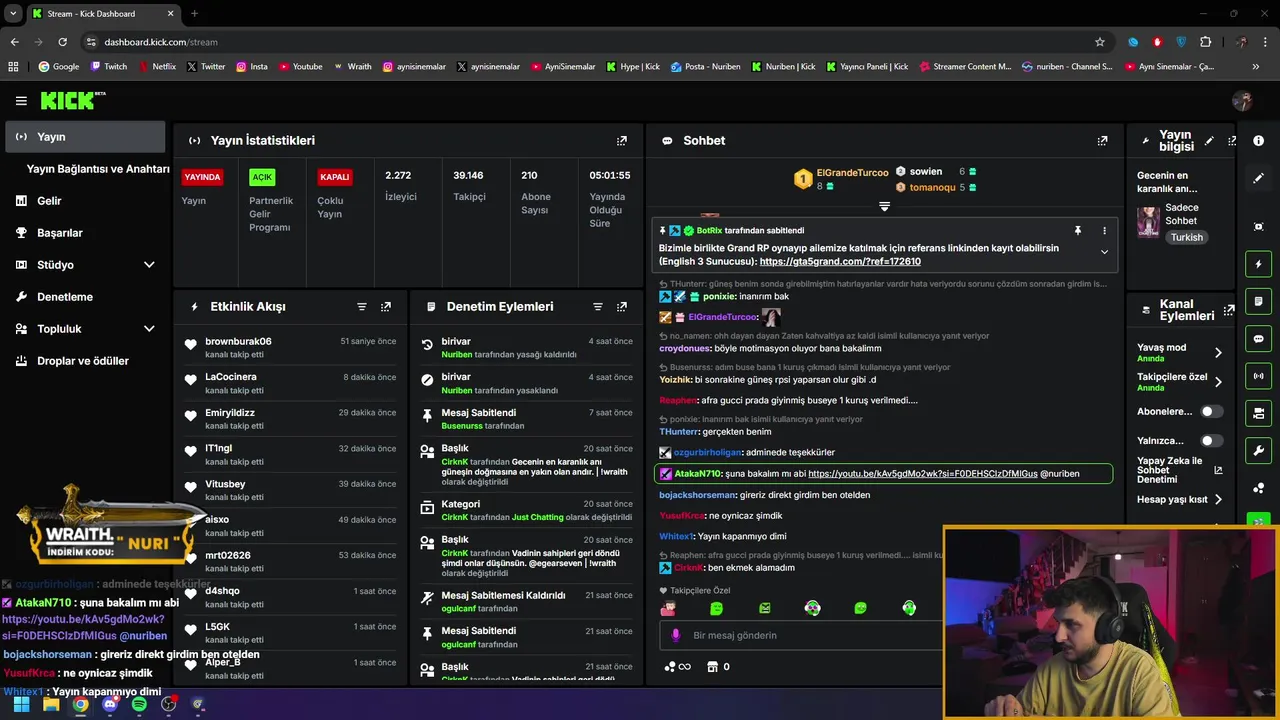This screenshot has height=720, width=1280.
Task: Click ElGrandeTurcoo in the gift leaderboard
Action: pyautogui.click(x=852, y=173)
